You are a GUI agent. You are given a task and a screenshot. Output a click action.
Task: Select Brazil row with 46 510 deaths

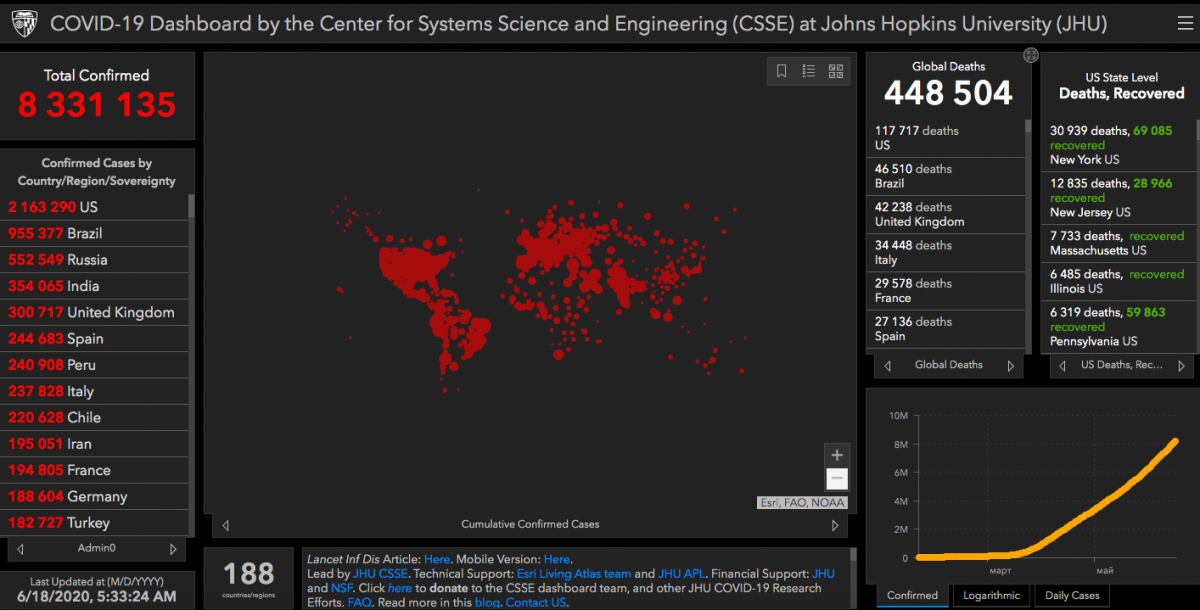coord(945,176)
